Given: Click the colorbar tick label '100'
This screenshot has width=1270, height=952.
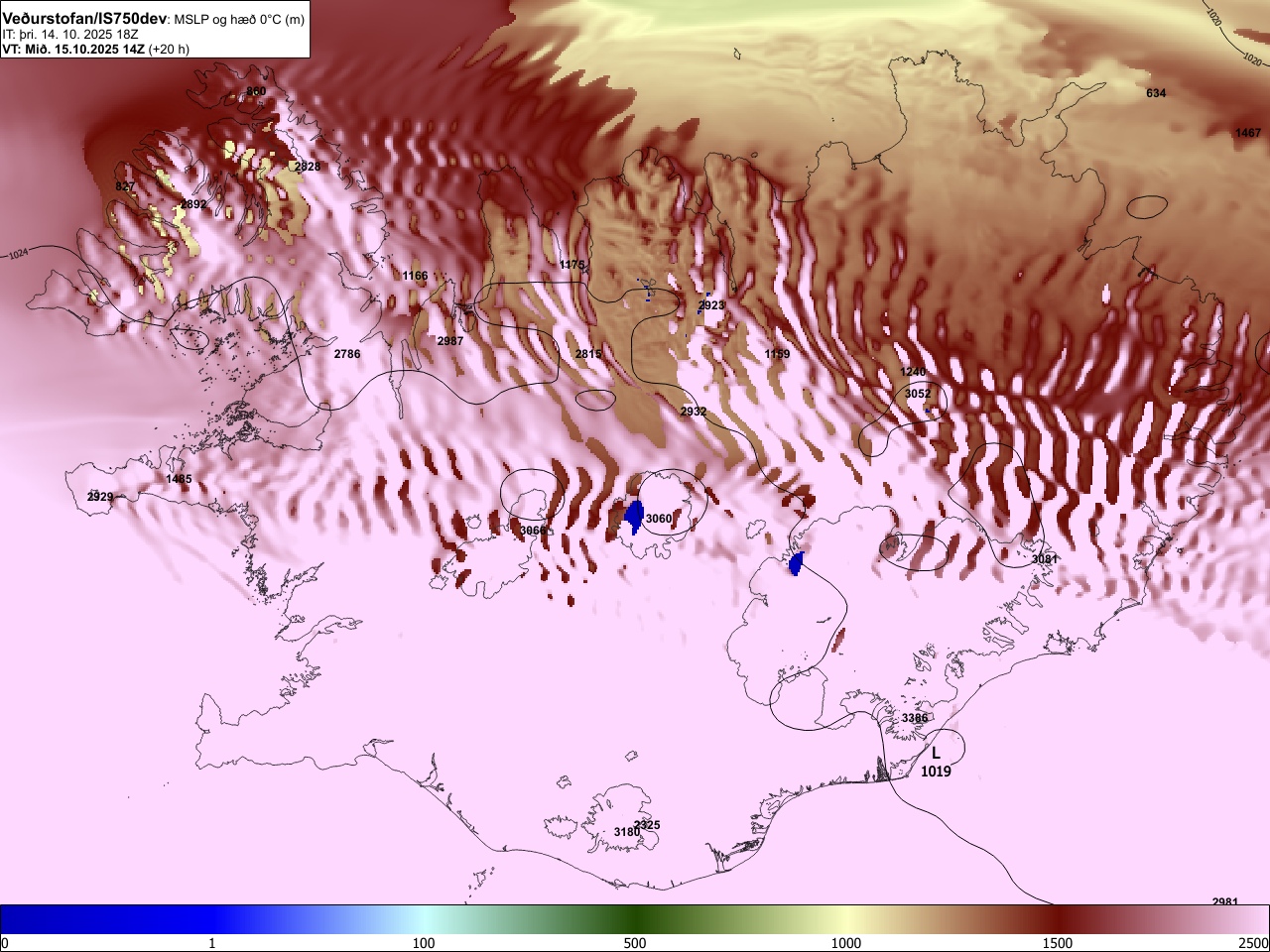Looking at the screenshot, I should (424, 943).
